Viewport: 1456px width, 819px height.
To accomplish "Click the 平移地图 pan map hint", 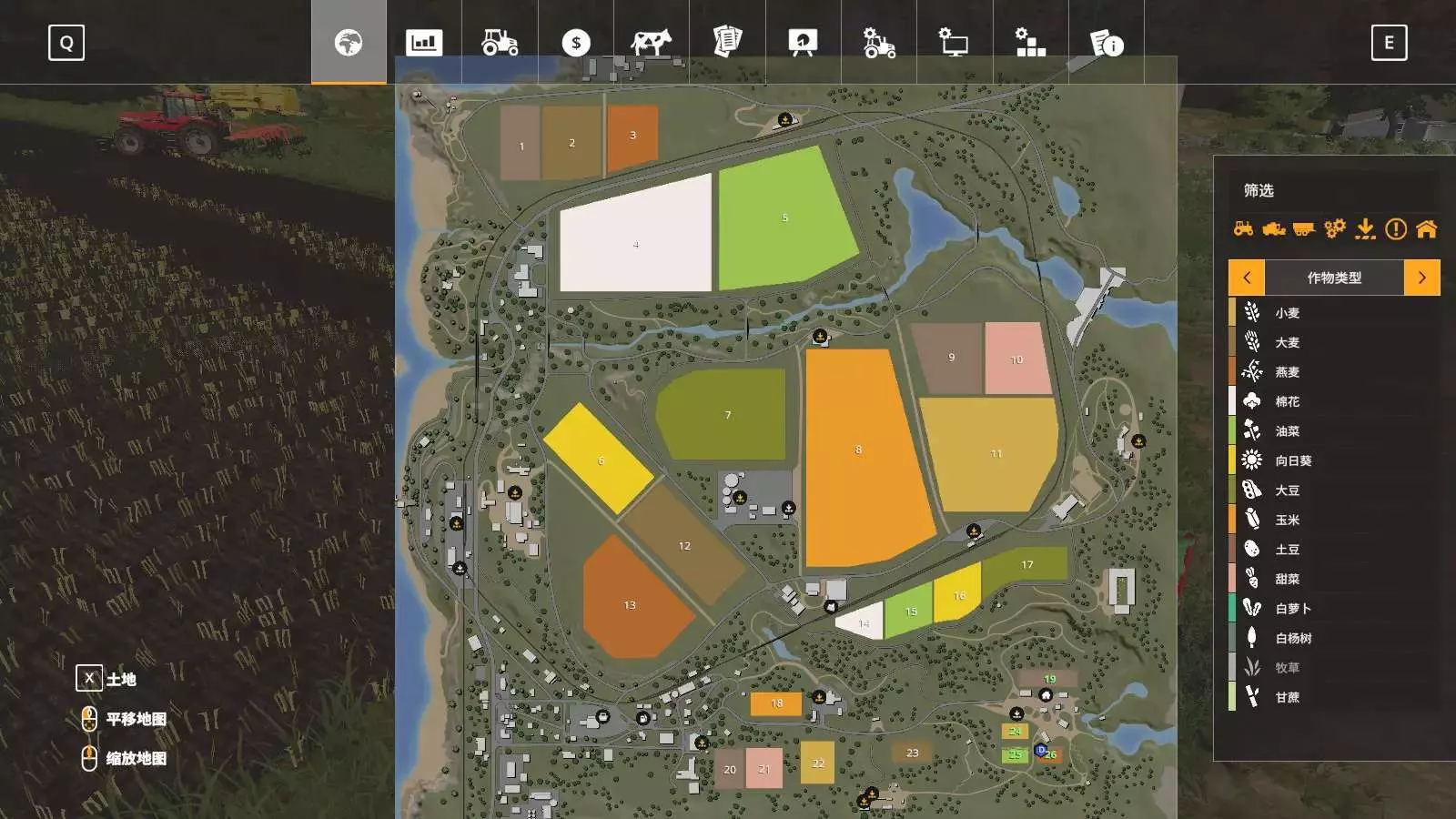I will [x=125, y=719].
